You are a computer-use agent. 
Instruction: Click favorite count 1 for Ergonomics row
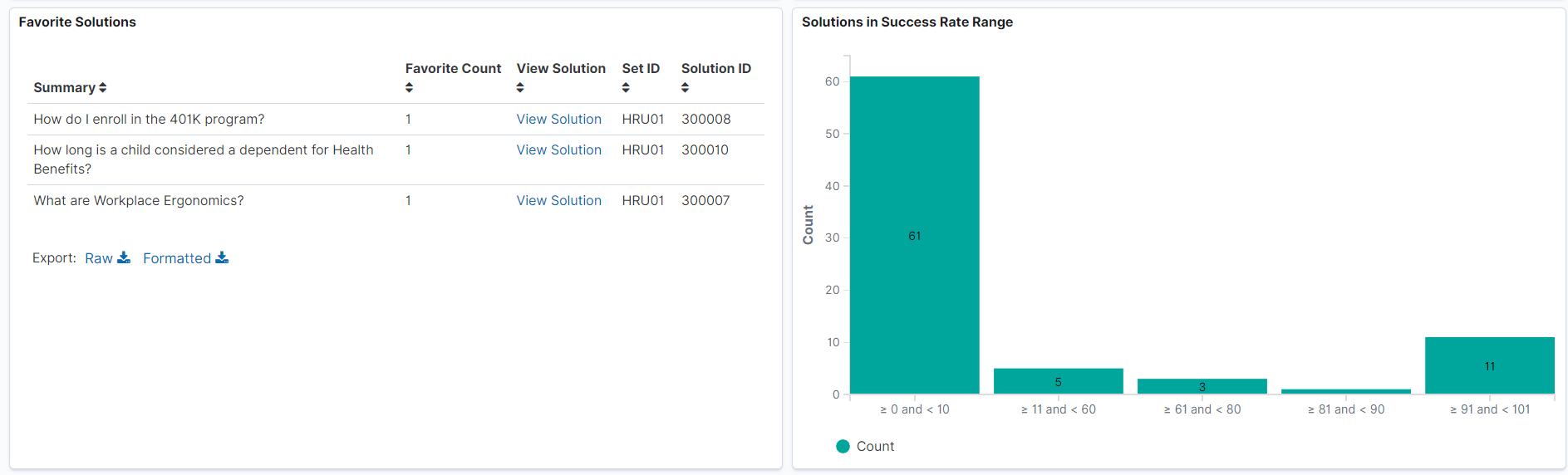pyautogui.click(x=408, y=201)
